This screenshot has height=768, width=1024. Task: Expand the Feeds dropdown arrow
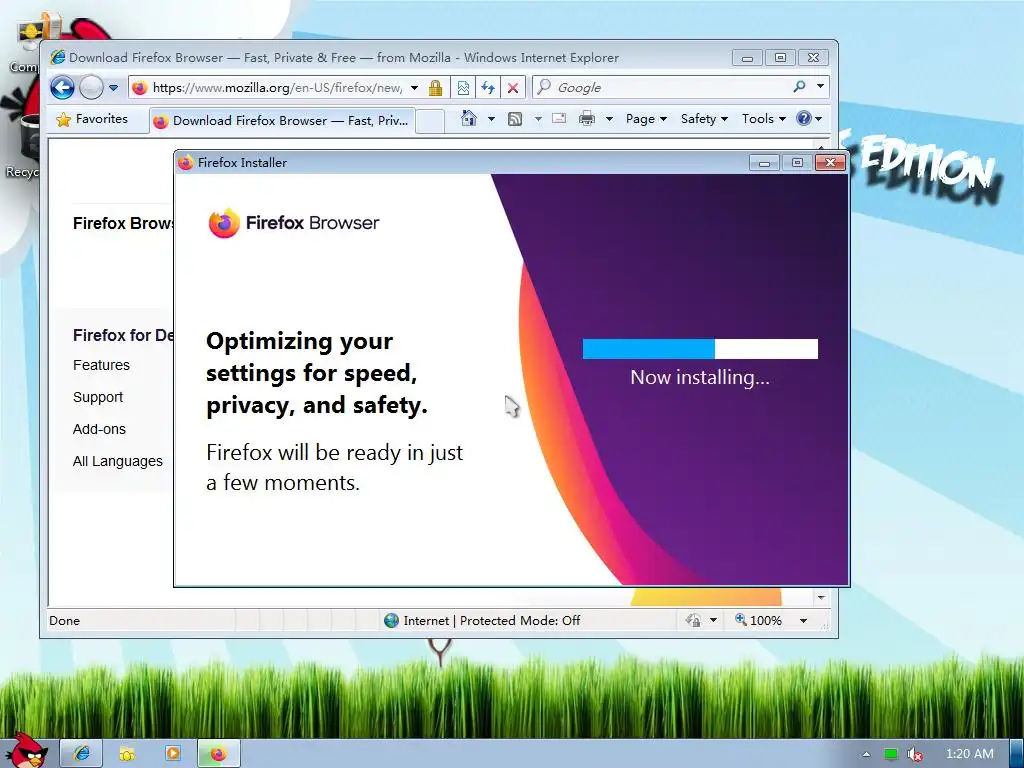tap(537, 119)
